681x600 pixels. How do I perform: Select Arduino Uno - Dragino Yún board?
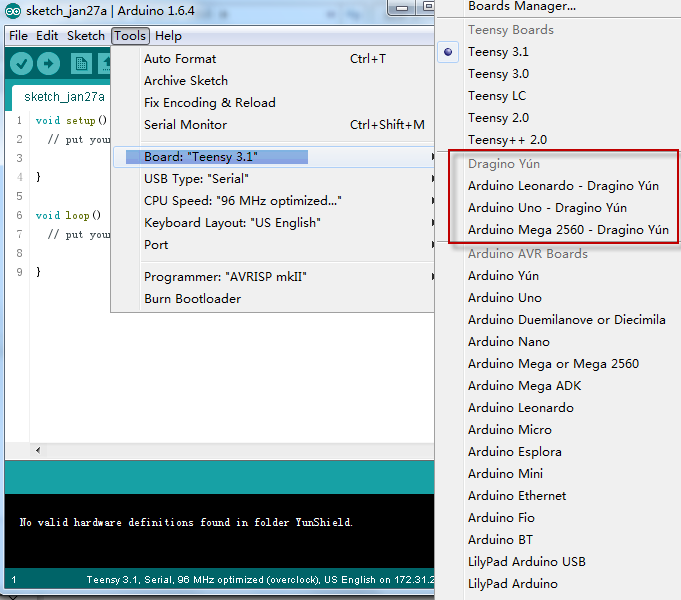(x=547, y=208)
